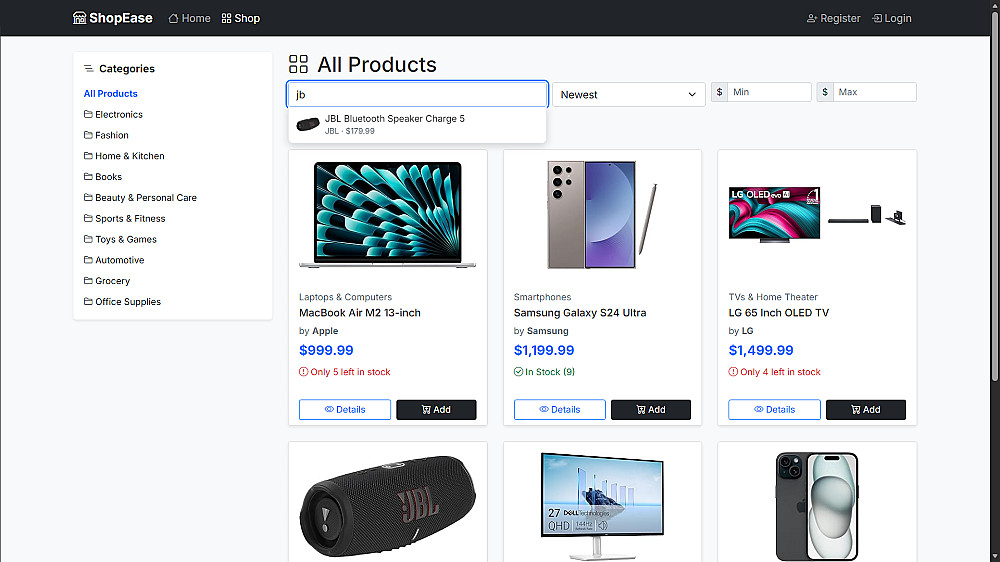
Task: Click the Books category folder icon
Action: point(88,177)
